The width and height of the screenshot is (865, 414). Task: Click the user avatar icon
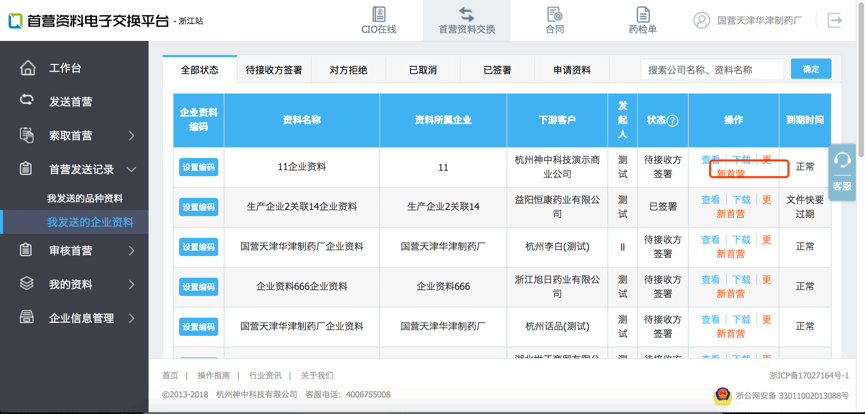(702, 20)
